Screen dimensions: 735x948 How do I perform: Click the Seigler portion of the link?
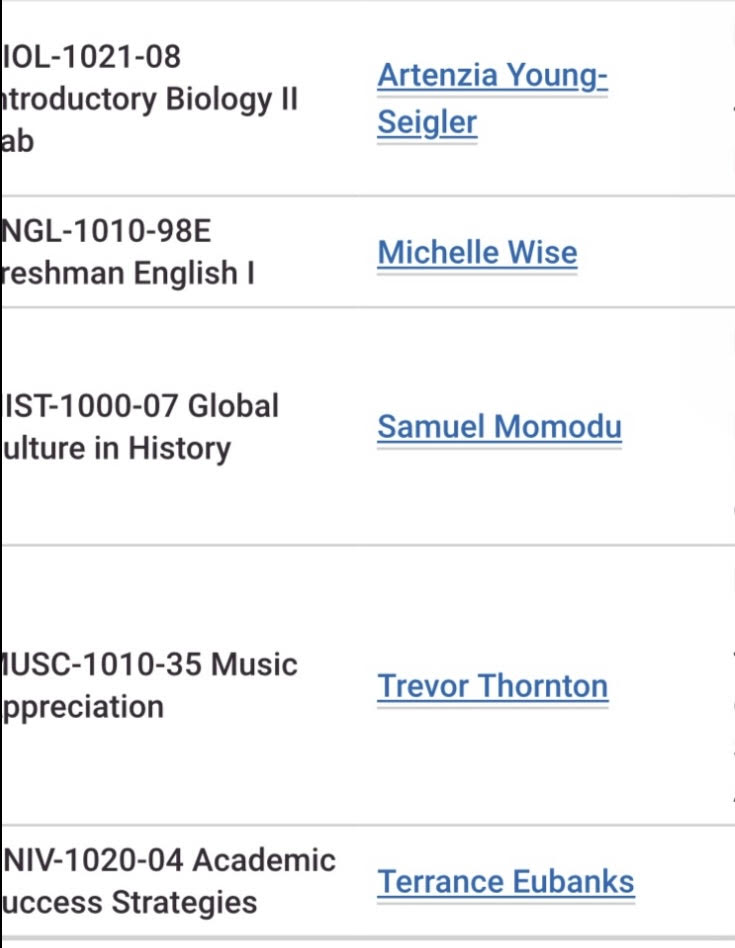(427, 123)
